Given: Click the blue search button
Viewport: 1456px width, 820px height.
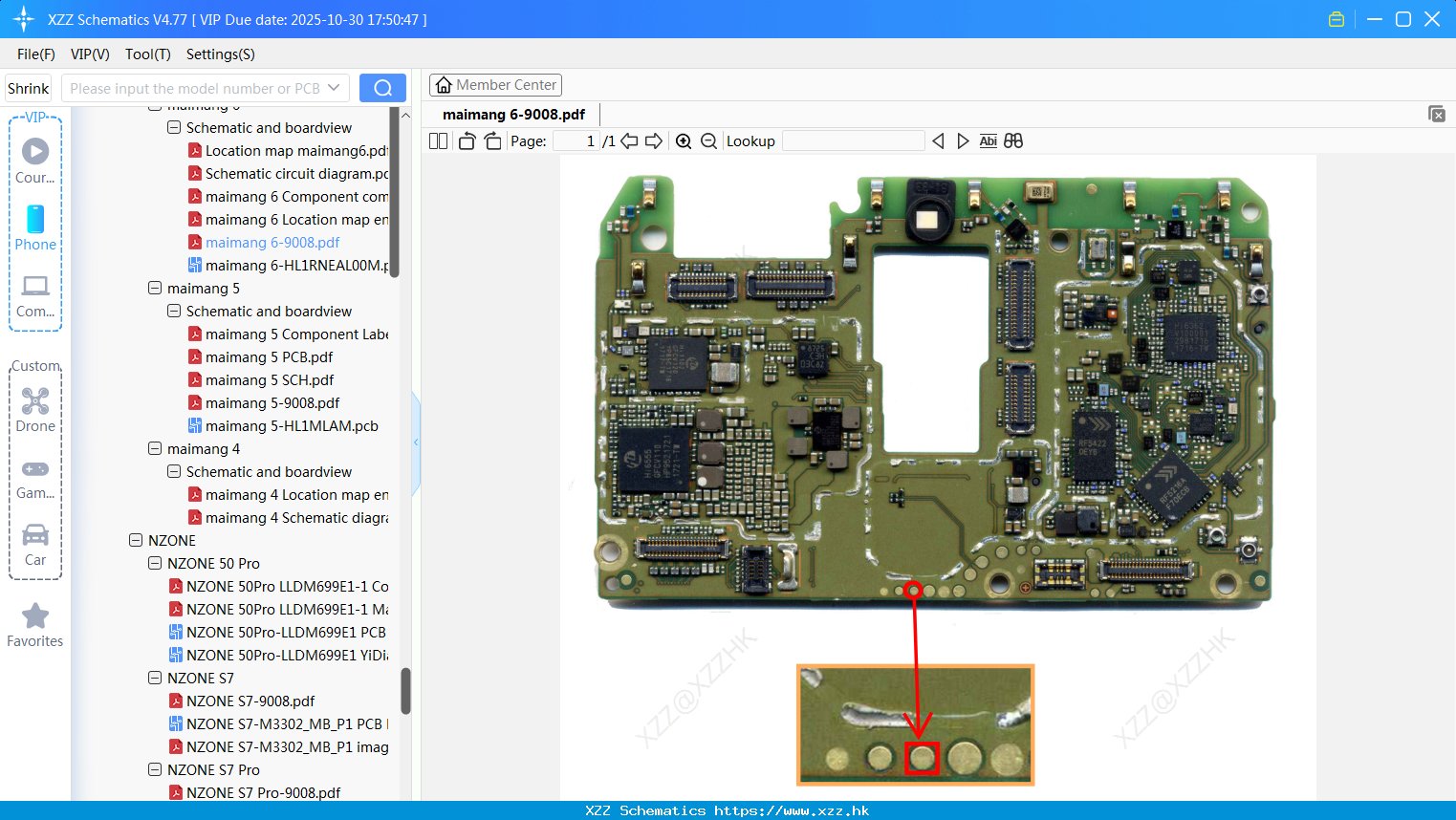Looking at the screenshot, I should coord(382,88).
